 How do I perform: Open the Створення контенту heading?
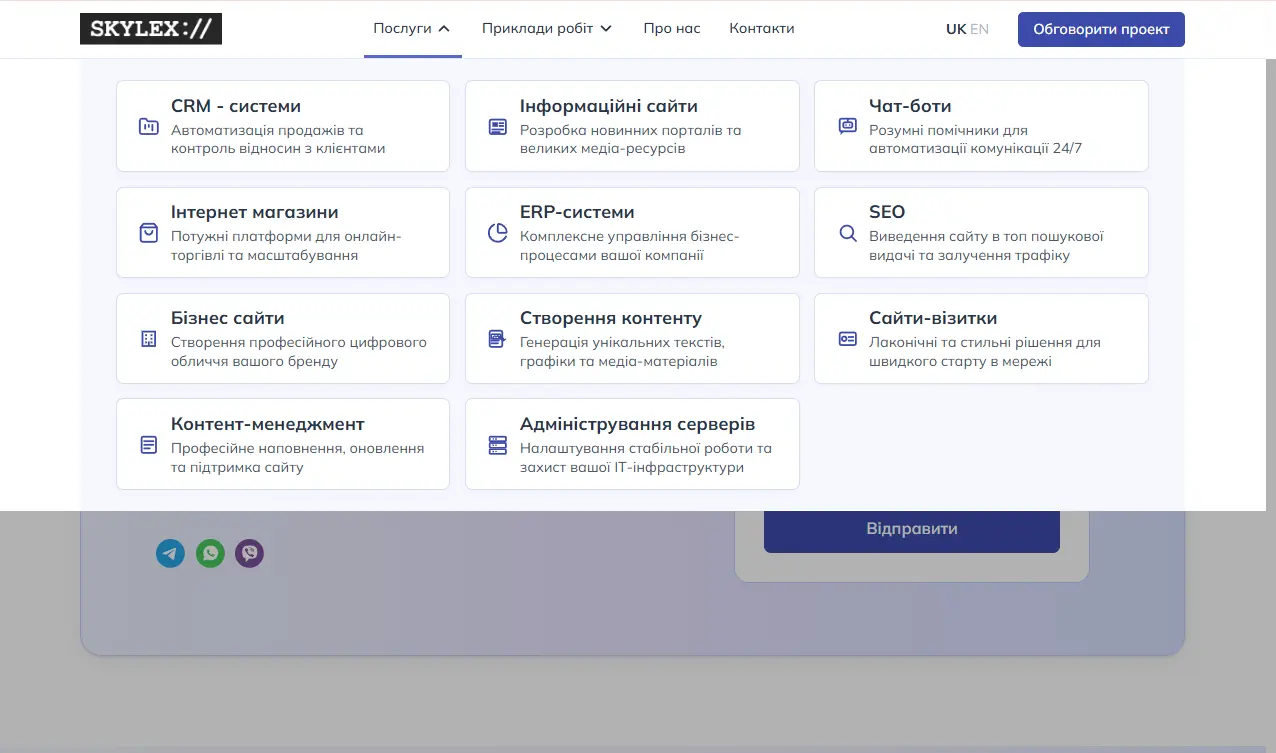[611, 318]
